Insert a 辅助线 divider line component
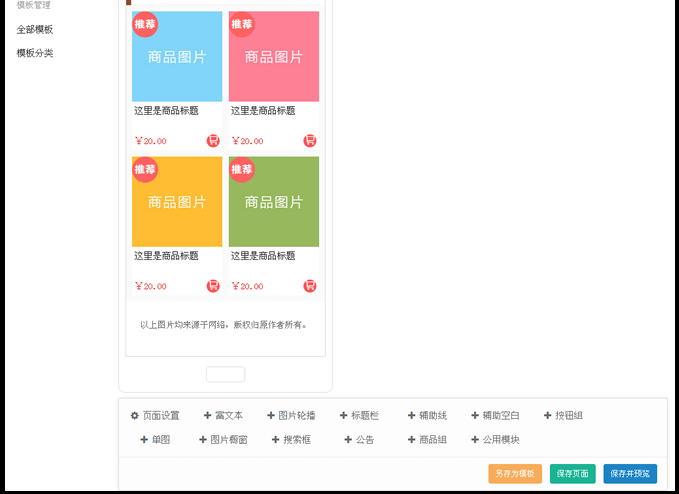This screenshot has width=679, height=494. tap(427, 415)
